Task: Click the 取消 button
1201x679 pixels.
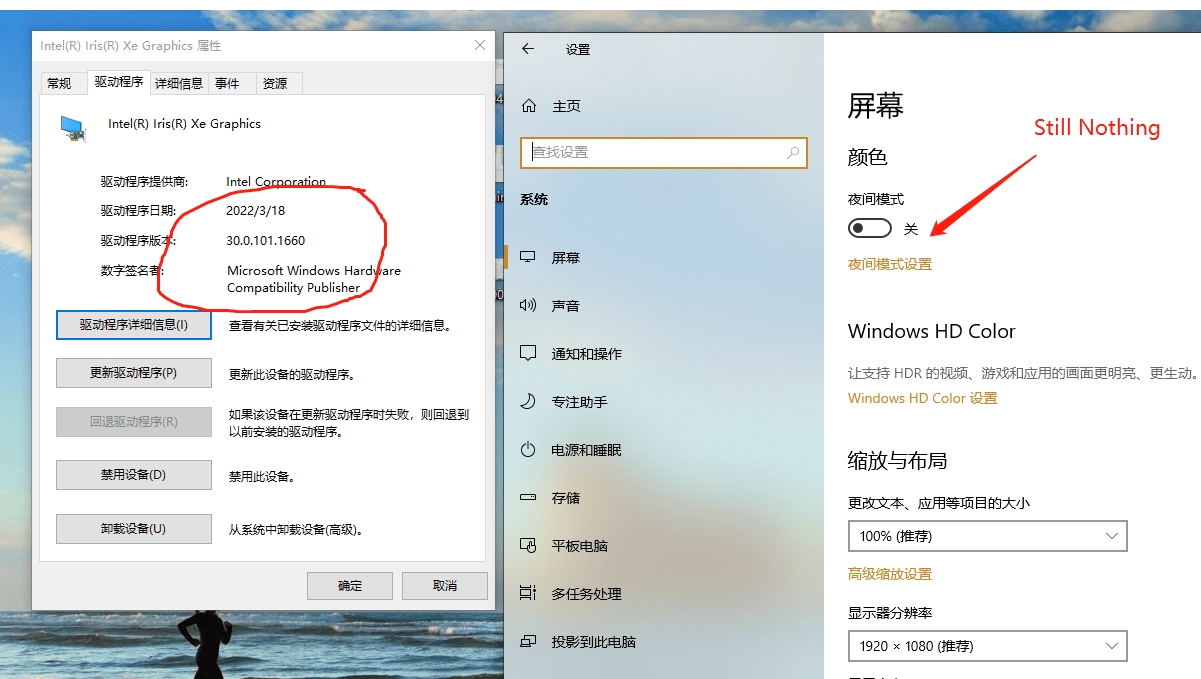Action: pyautogui.click(x=445, y=586)
